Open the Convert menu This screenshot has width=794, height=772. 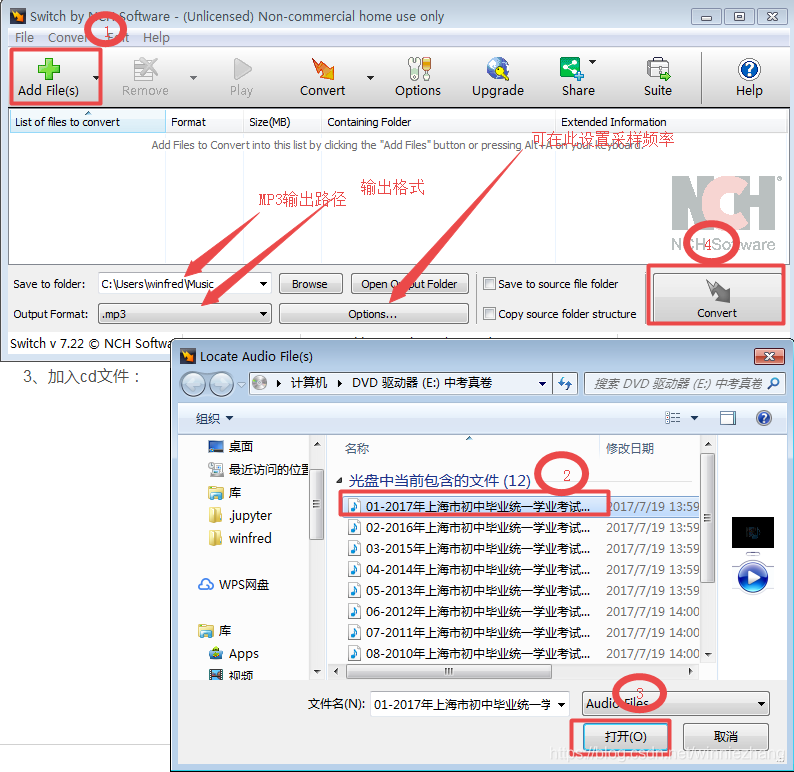67,37
